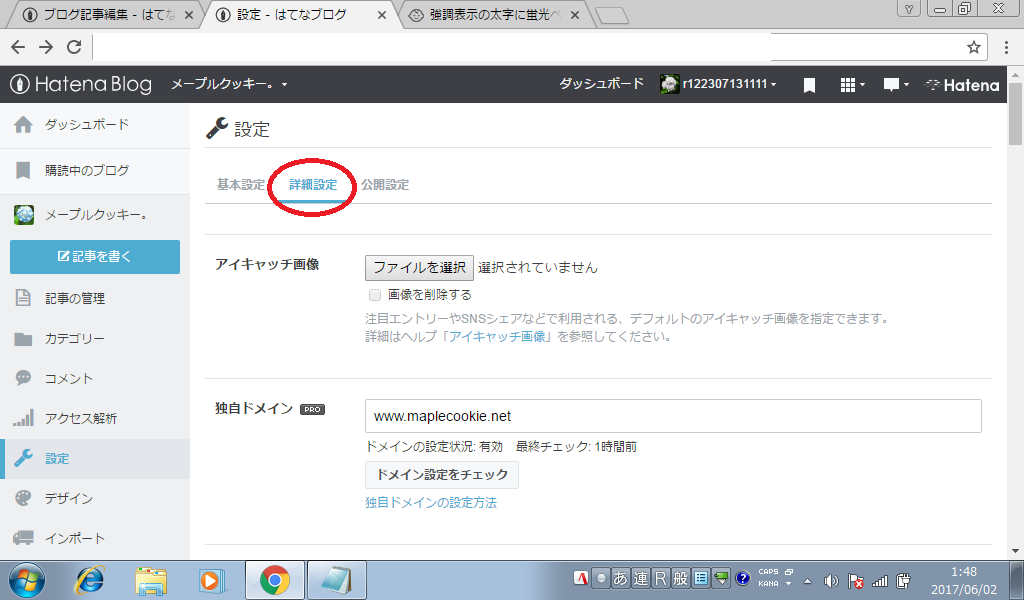1024x600 pixels.
Task: Open the Chrome three-dot menu
Action: coord(1006,47)
